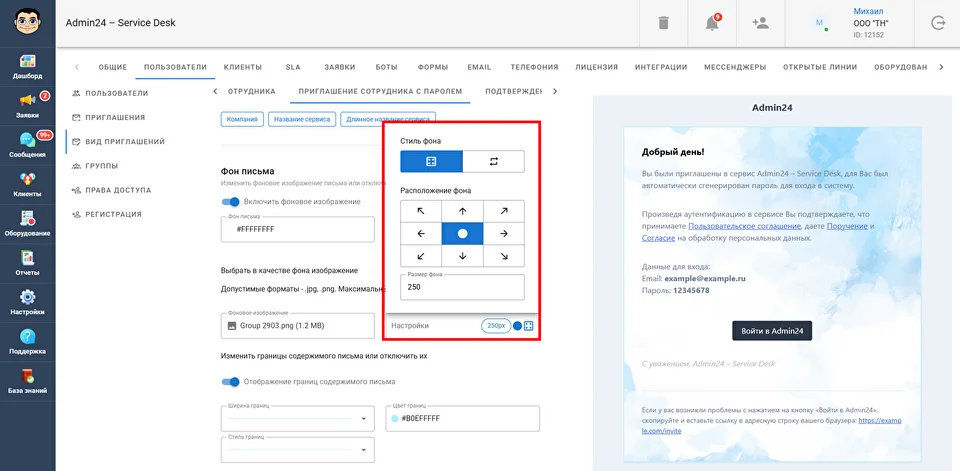Open Оборудование in the left sidebar
The width and height of the screenshot is (960, 471).
click(27, 223)
